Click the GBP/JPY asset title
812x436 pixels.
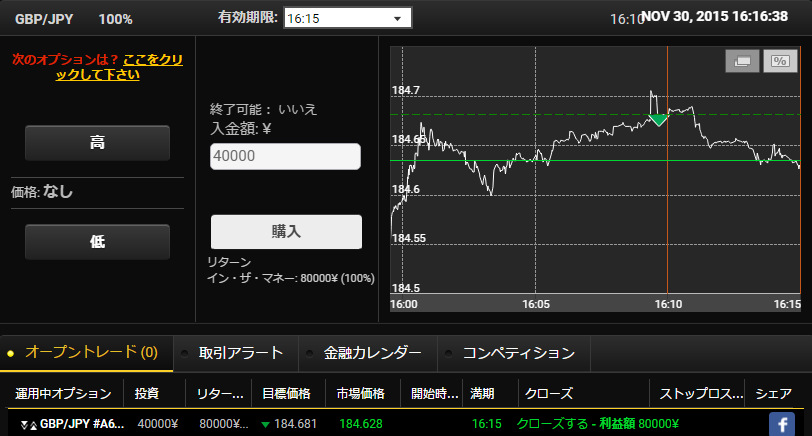[44, 20]
